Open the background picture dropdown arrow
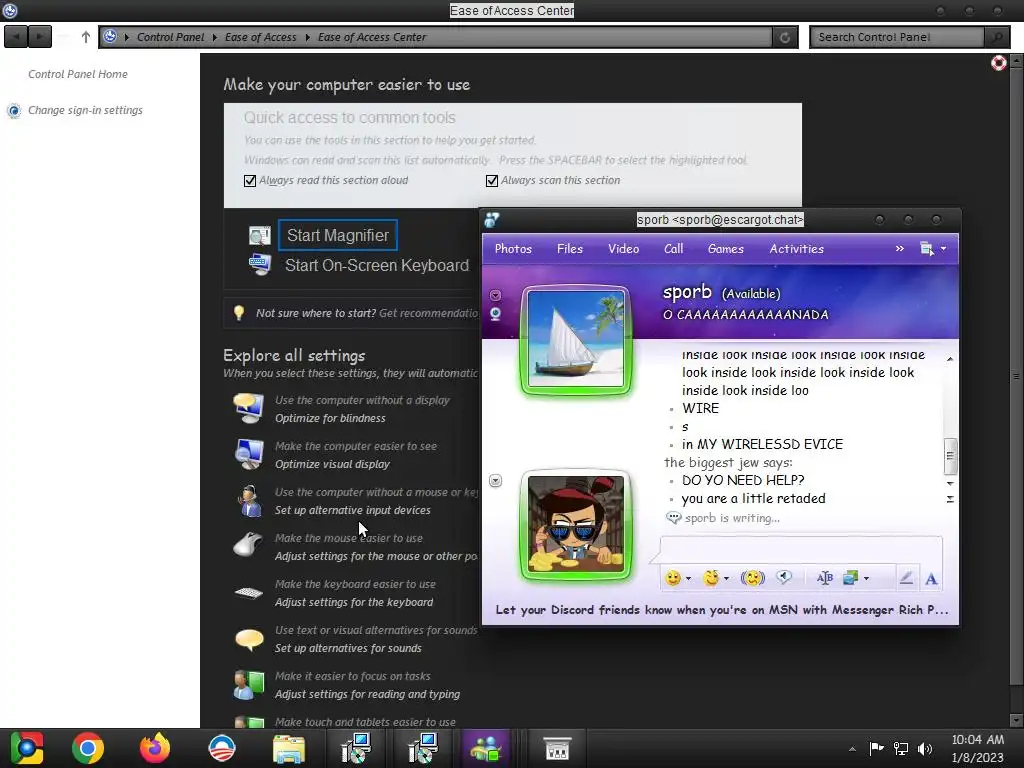 coord(866,579)
